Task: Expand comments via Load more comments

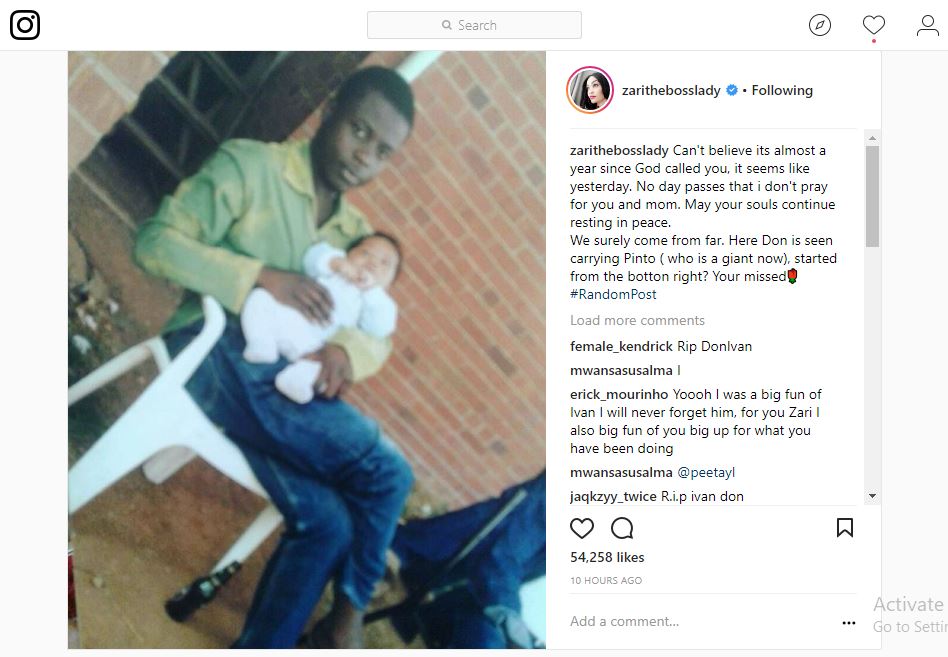Action: pyautogui.click(x=637, y=320)
